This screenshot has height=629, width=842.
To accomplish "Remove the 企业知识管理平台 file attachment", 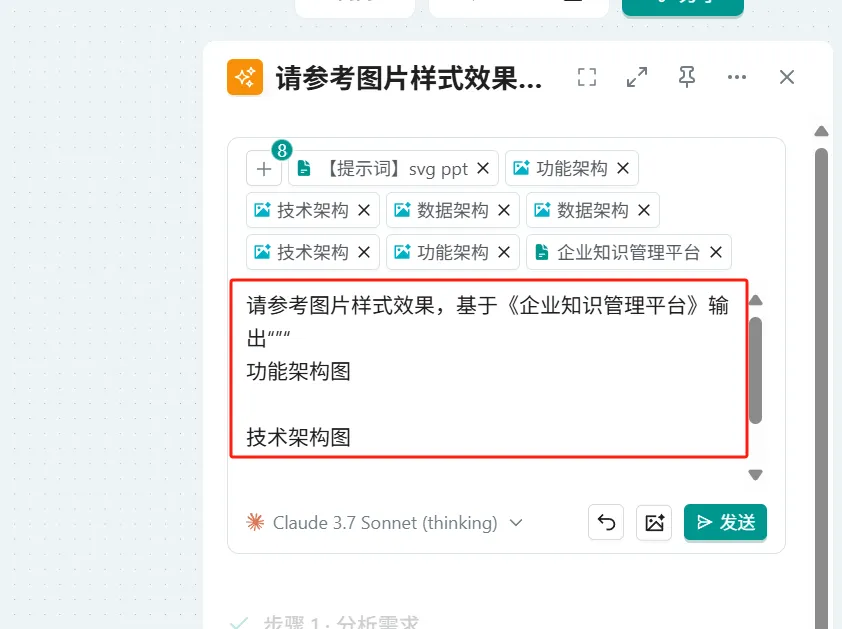I will click(x=716, y=252).
